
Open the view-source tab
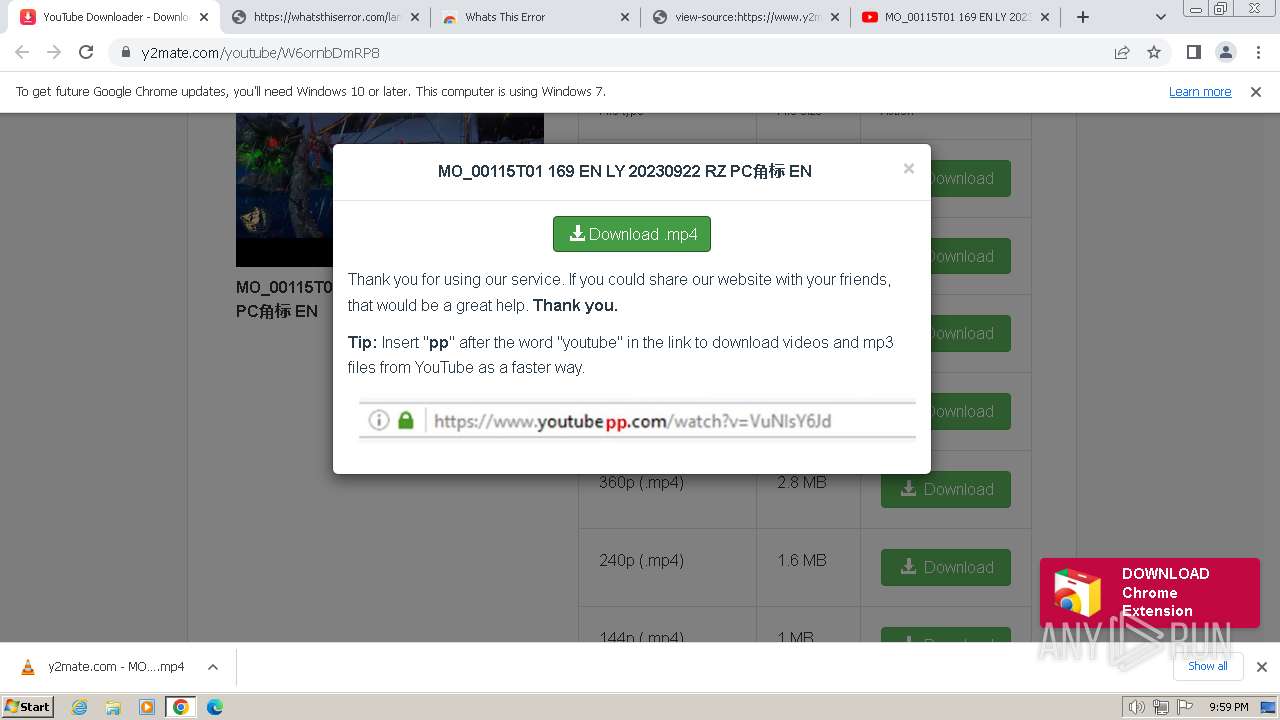click(747, 17)
